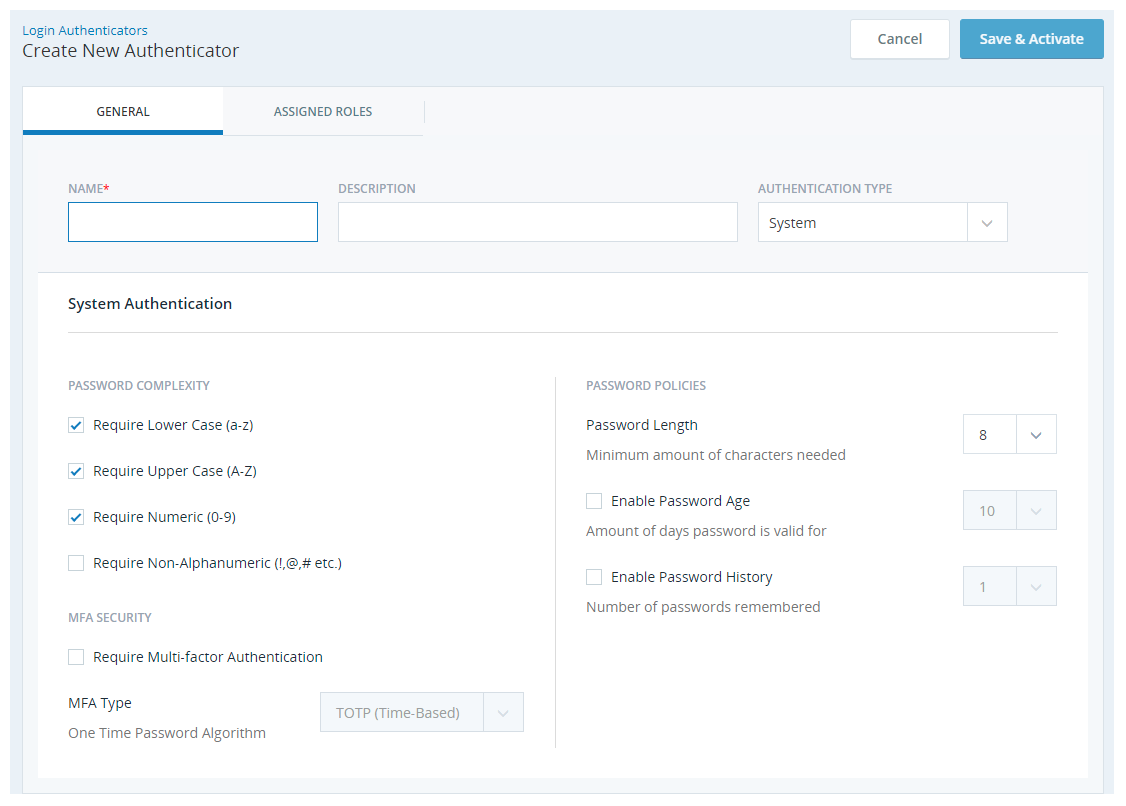This screenshot has width=1126, height=806.
Task: Click the Password Length value showing 8
Action: click(987, 433)
